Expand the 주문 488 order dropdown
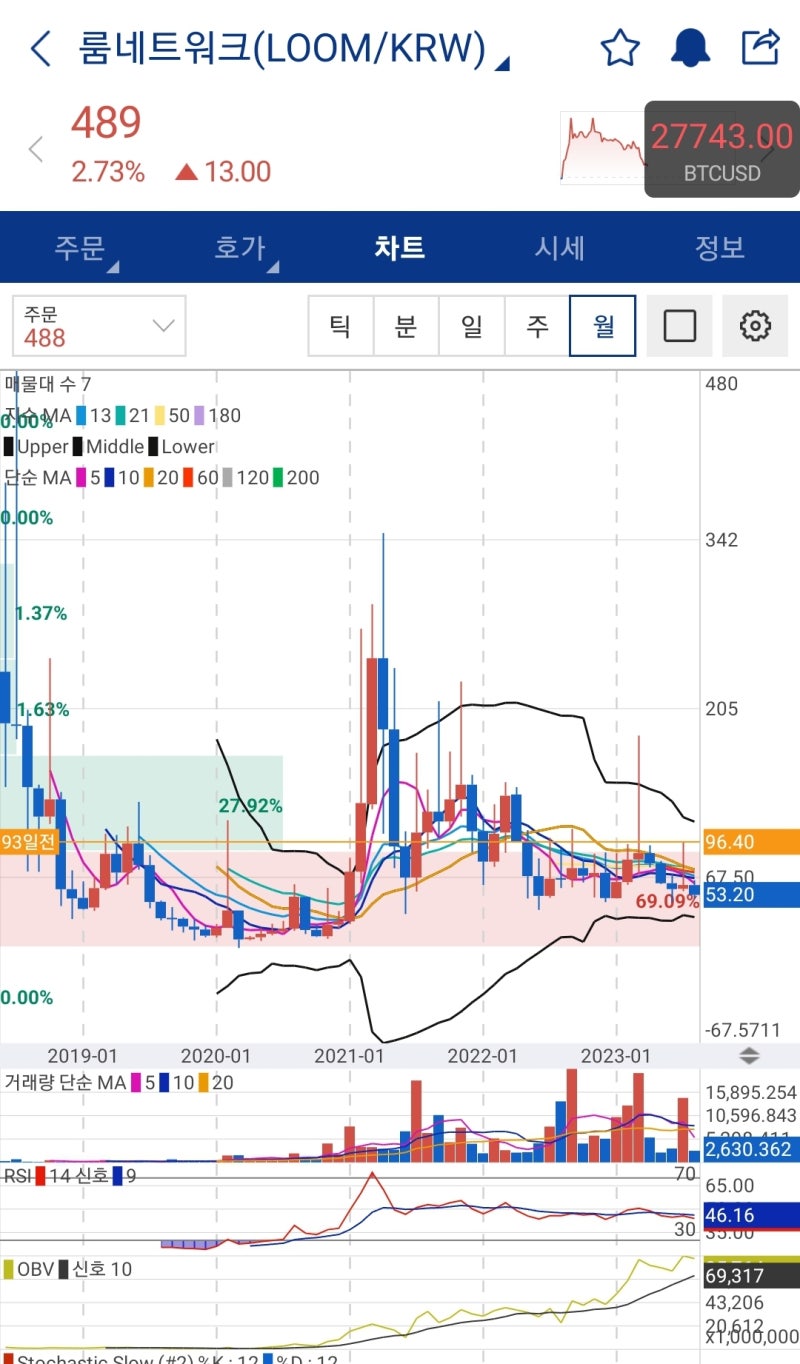The width and height of the screenshot is (800, 1364). (x=99, y=326)
